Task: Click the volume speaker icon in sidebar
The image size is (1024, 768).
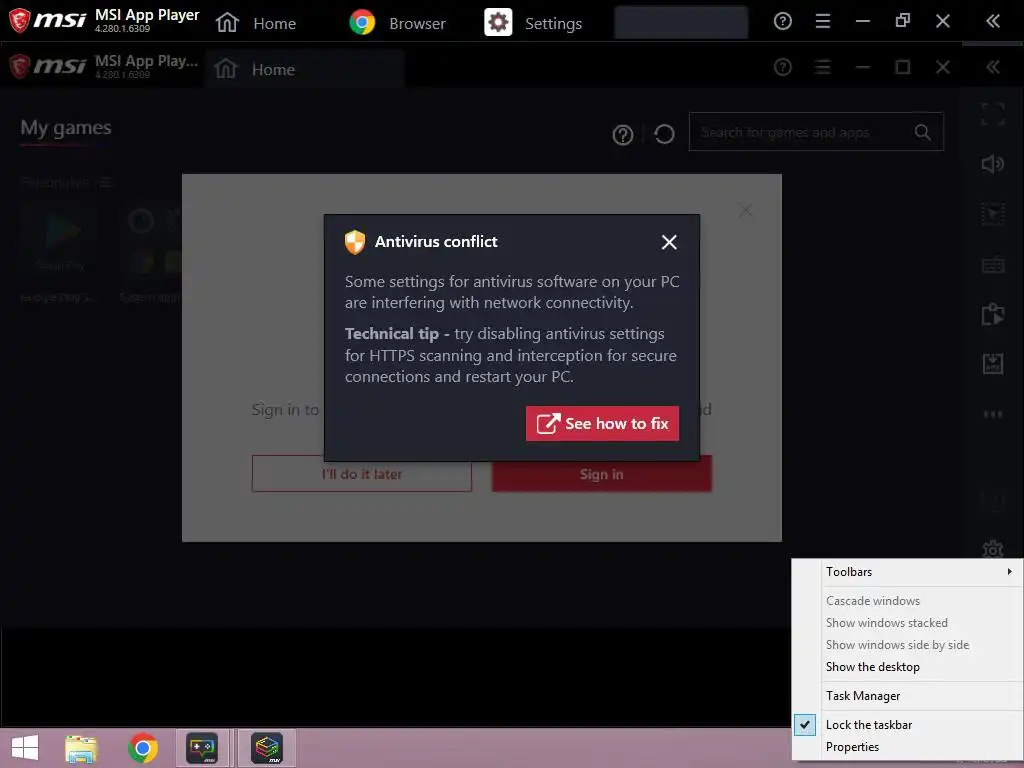Action: (x=993, y=164)
